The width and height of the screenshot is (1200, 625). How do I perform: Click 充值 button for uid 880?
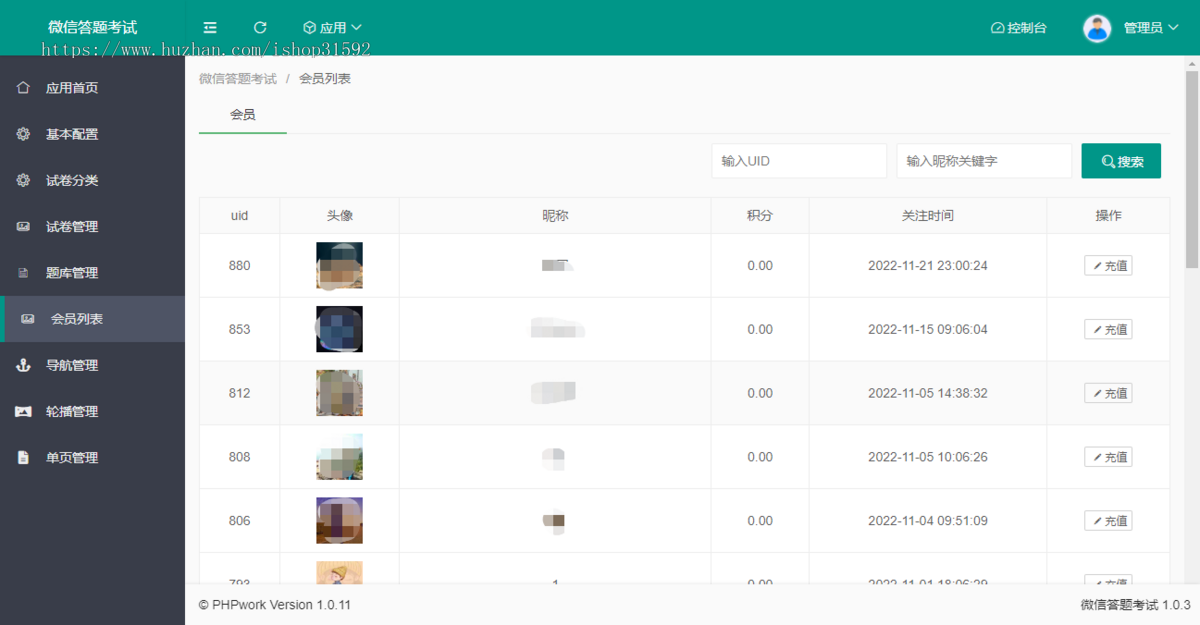1108,266
